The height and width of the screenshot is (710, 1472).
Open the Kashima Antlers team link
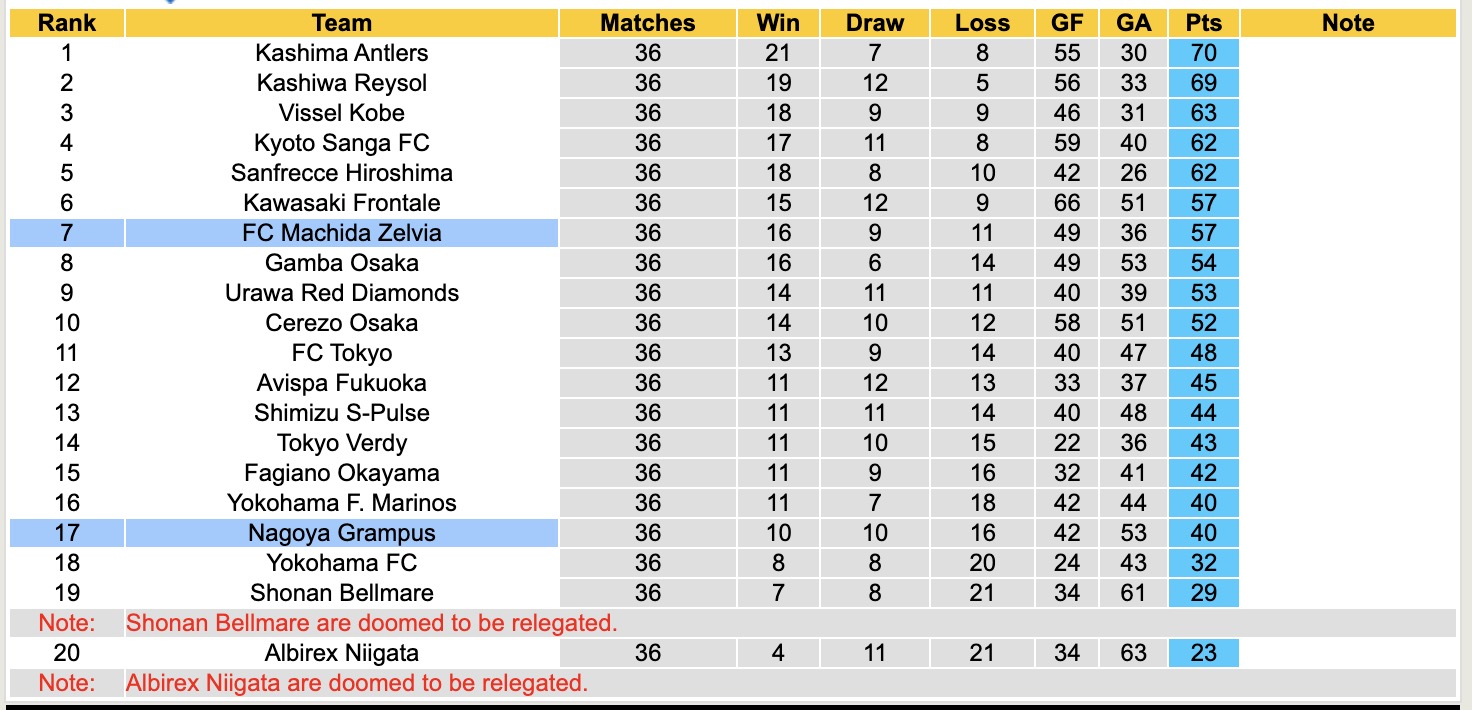tap(341, 53)
